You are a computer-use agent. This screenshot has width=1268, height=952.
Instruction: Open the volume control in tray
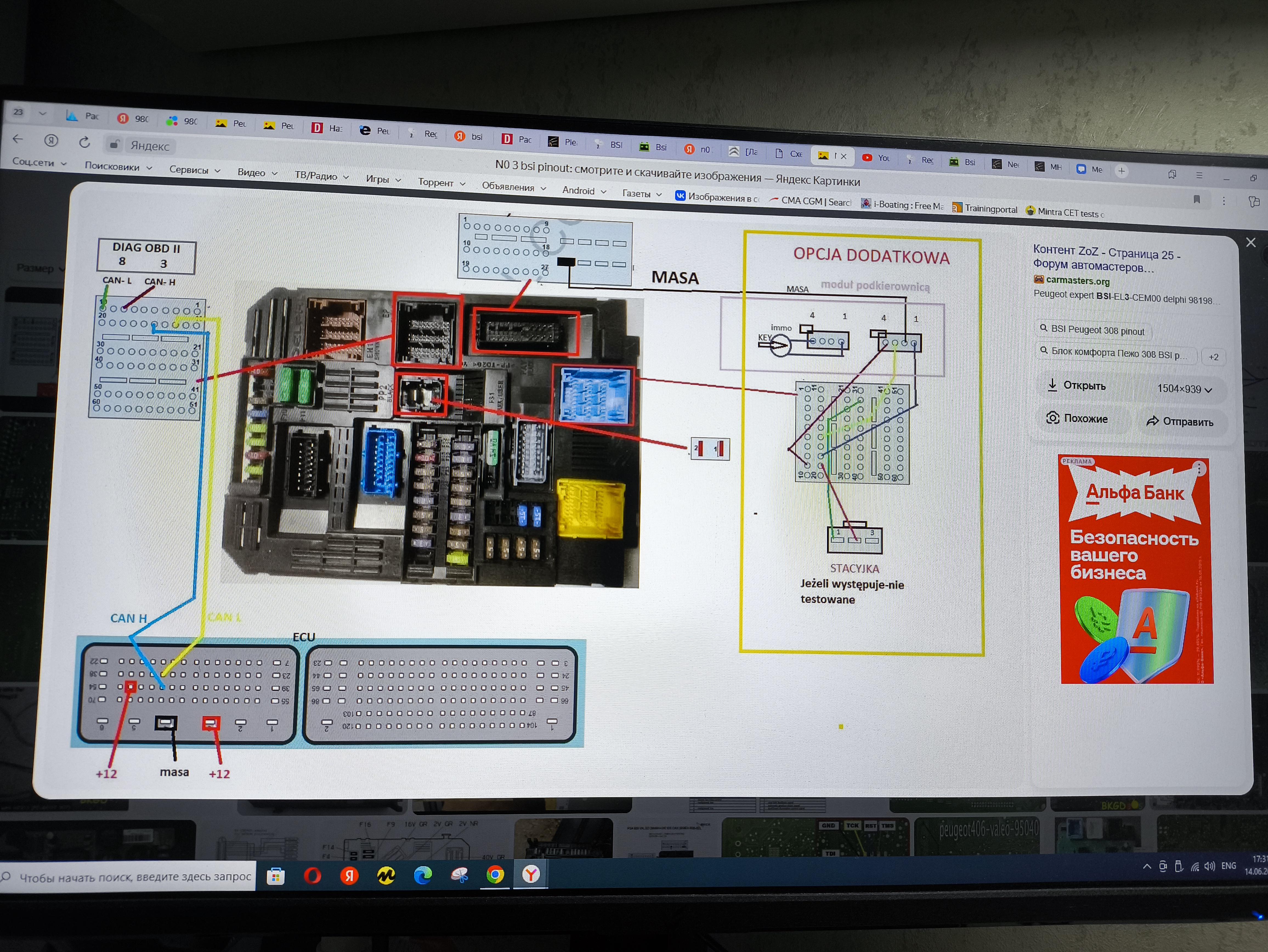1210,866
